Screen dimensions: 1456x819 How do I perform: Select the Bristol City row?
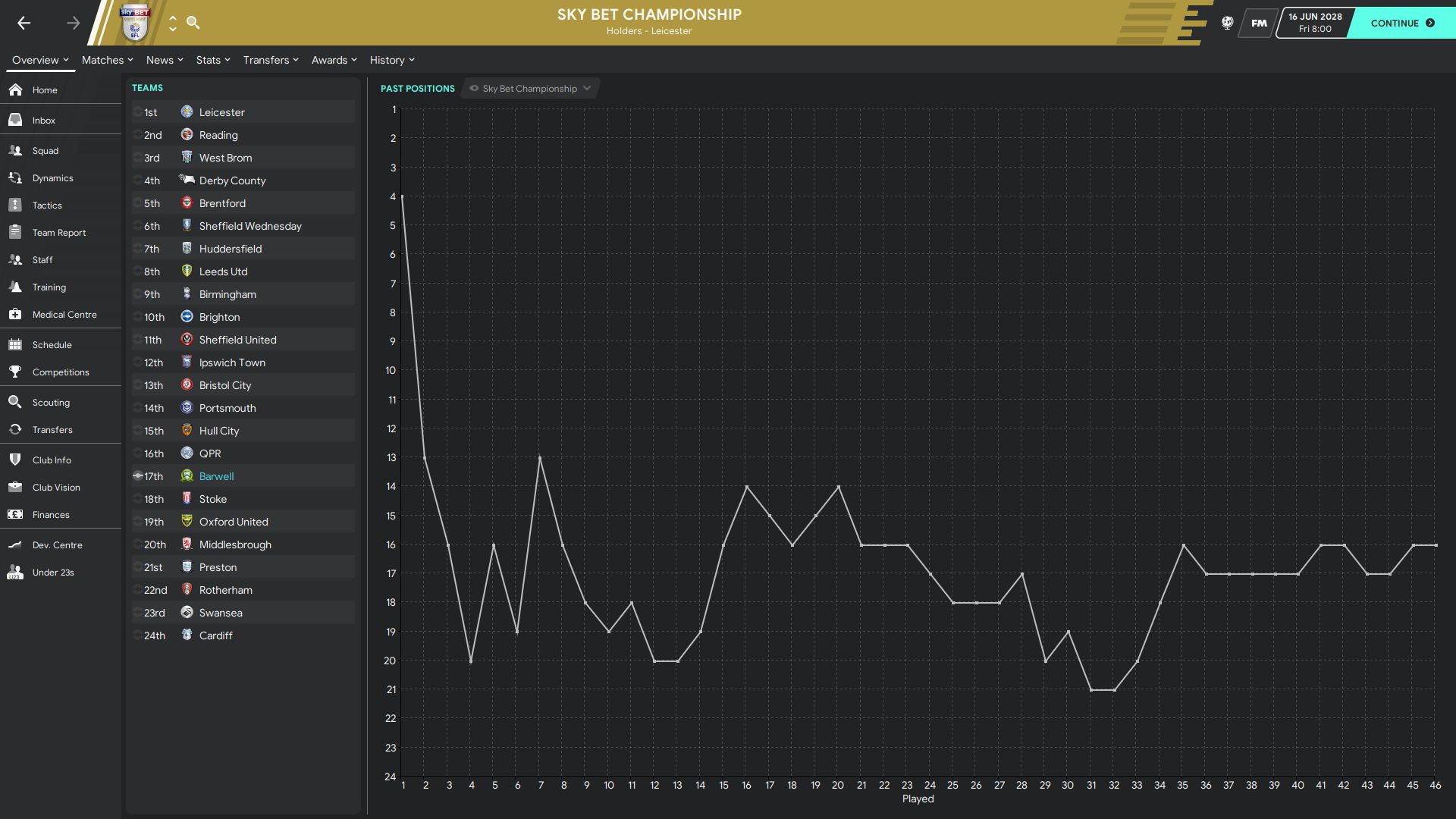pyautogui.click(x=243, y=385)
